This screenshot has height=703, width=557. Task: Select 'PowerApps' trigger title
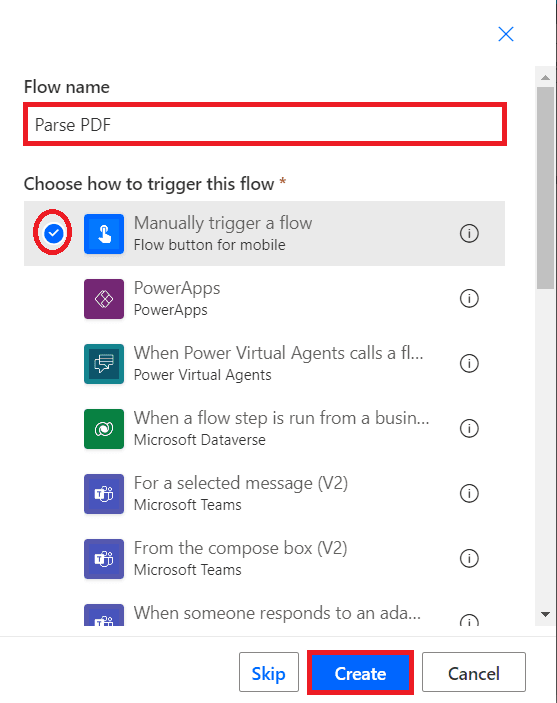click(x=177, y=288)
